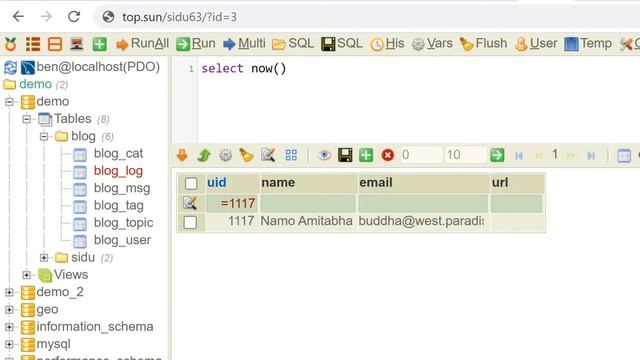Collapse the demo database node
The image size is (640, 360).
click(9, 102)
